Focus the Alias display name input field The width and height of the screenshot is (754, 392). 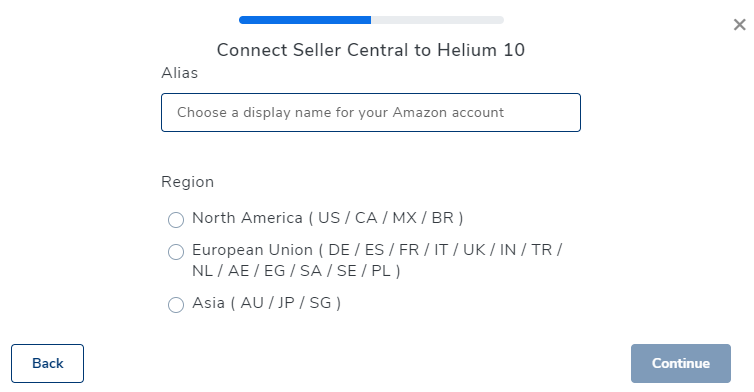click(x=371, y=113)
